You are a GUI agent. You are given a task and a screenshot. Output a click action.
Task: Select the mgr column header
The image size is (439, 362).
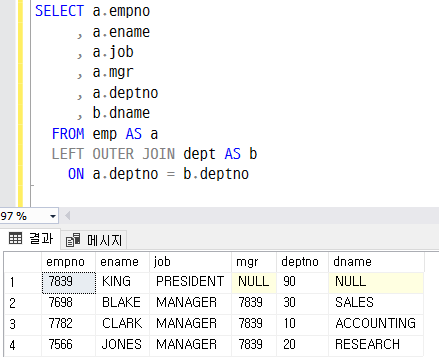[254, 262]
